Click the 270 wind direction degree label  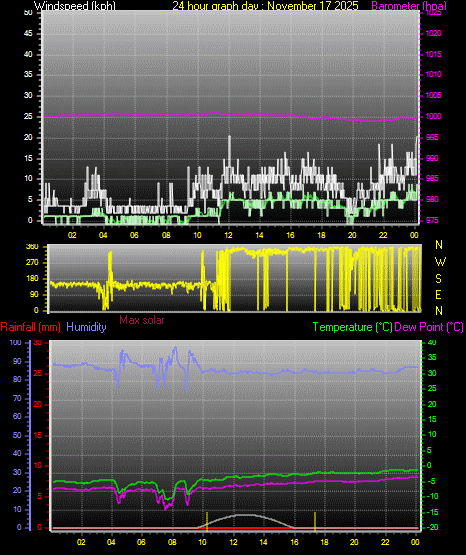coord(32,263)
